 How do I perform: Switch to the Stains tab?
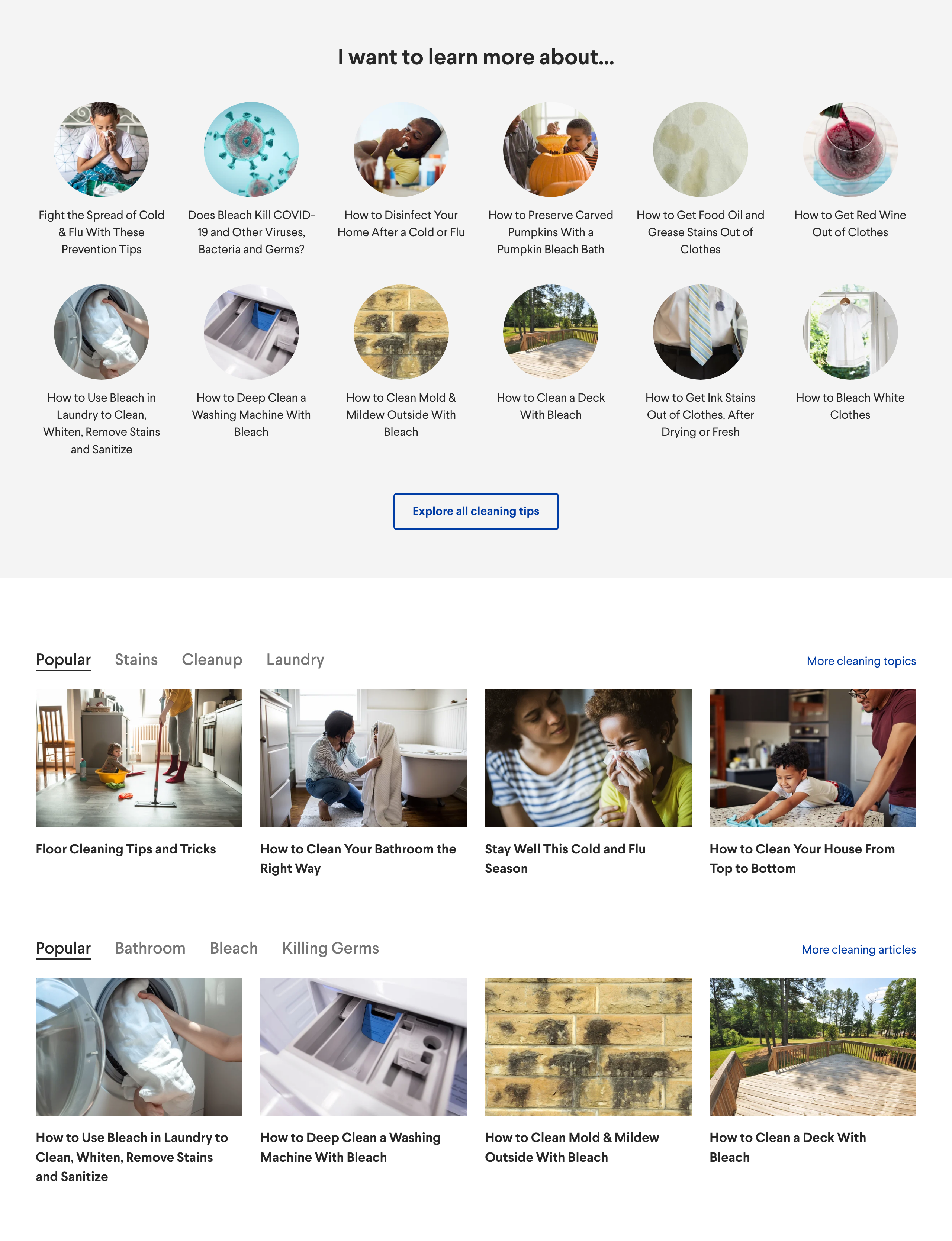[x=136, y=660]
